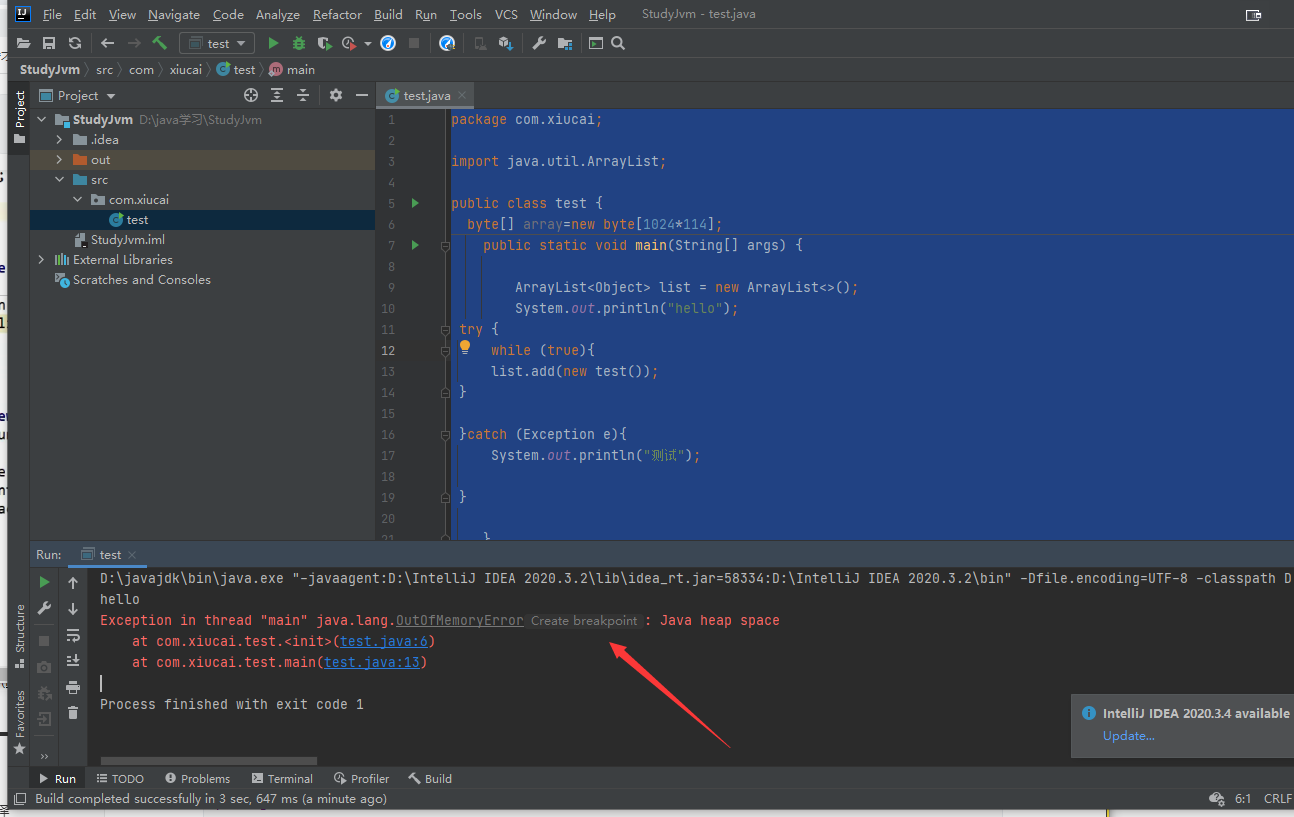Hide the Project panel with minus icon

pos(361,95)
